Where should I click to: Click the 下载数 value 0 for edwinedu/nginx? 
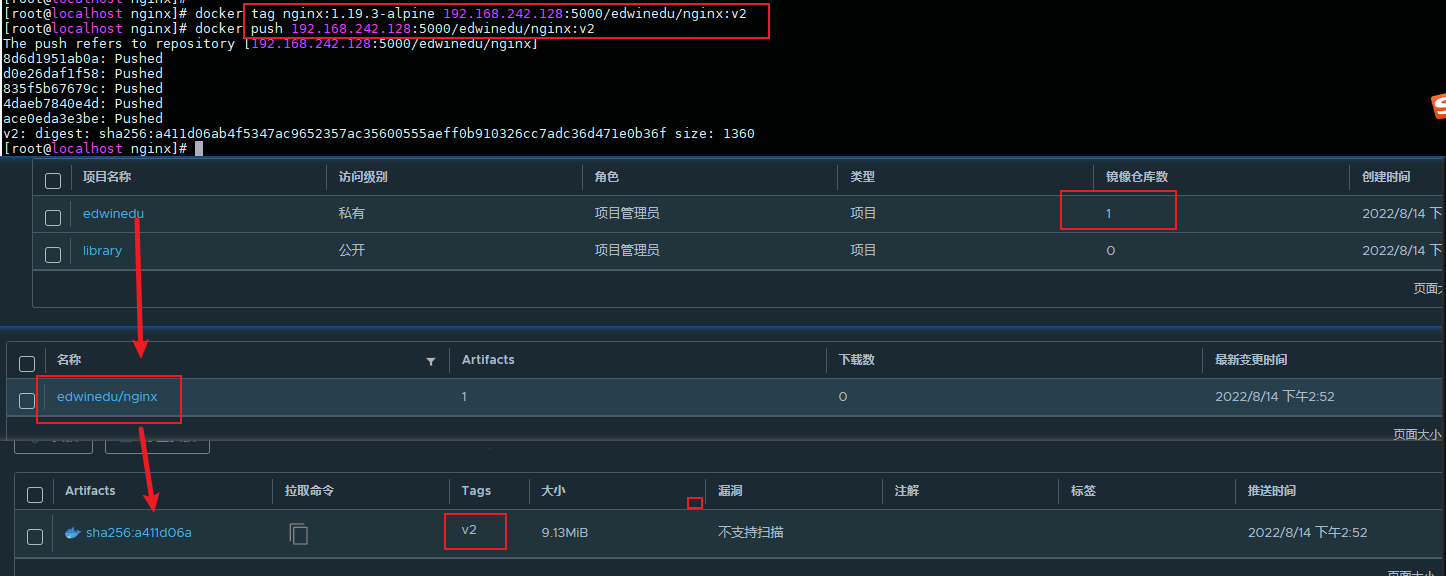[843, 396]
